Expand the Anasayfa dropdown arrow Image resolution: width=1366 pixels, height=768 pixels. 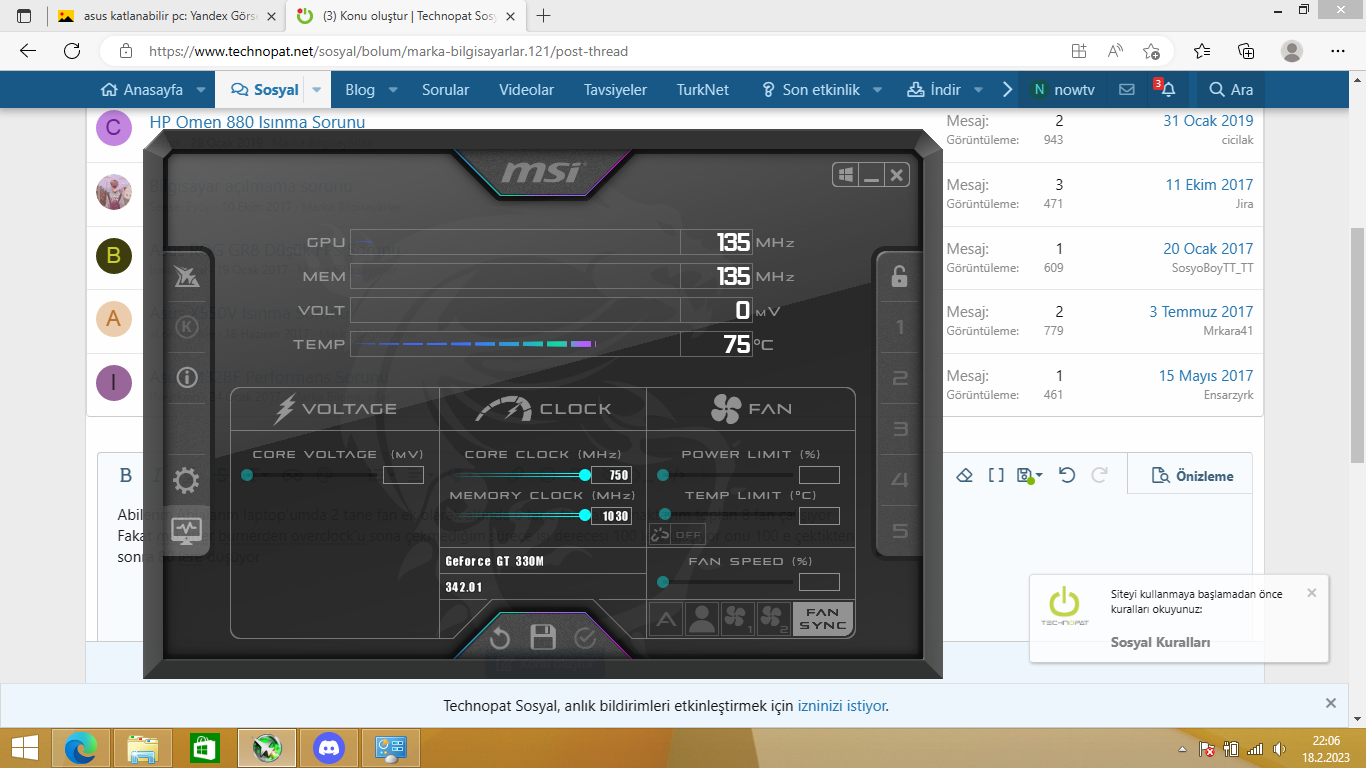[201, 89]
